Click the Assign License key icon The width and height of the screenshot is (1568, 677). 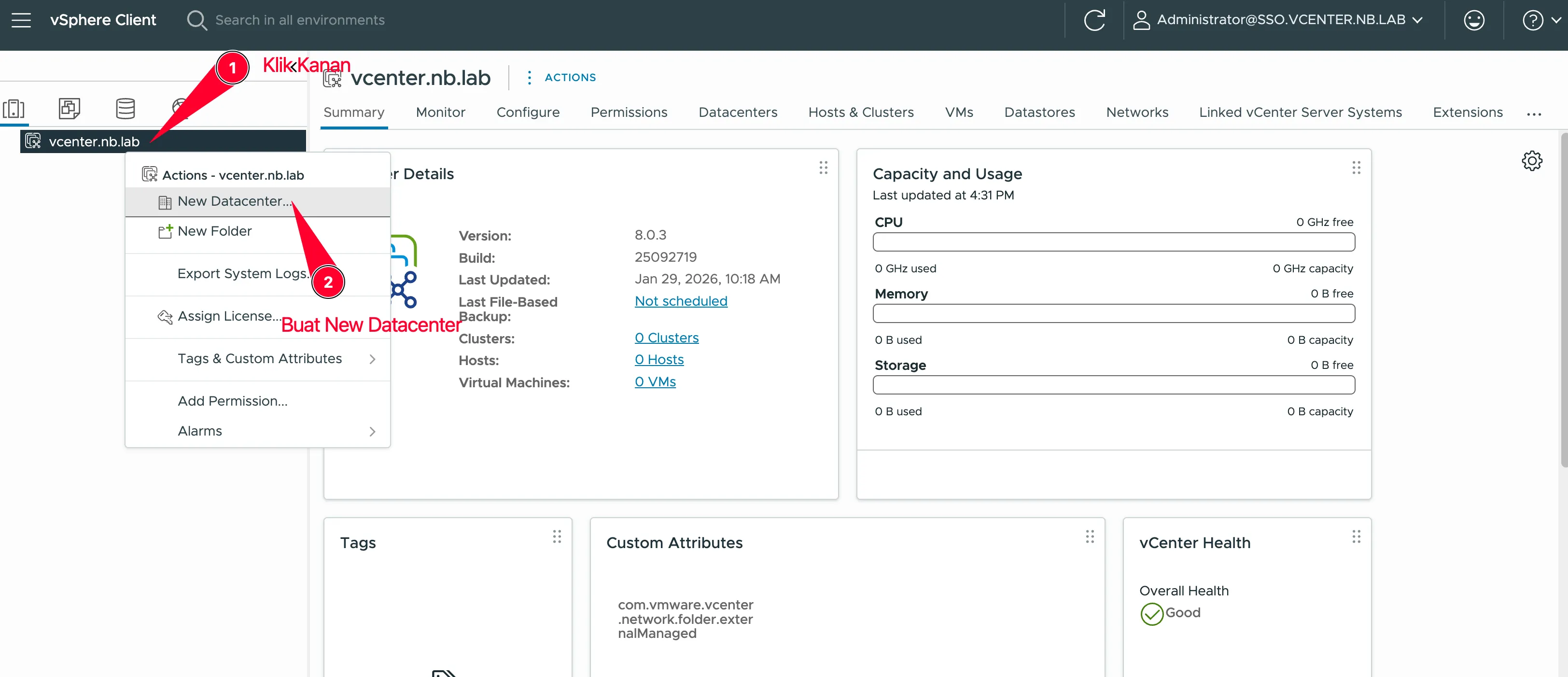[x=165, y=317]
